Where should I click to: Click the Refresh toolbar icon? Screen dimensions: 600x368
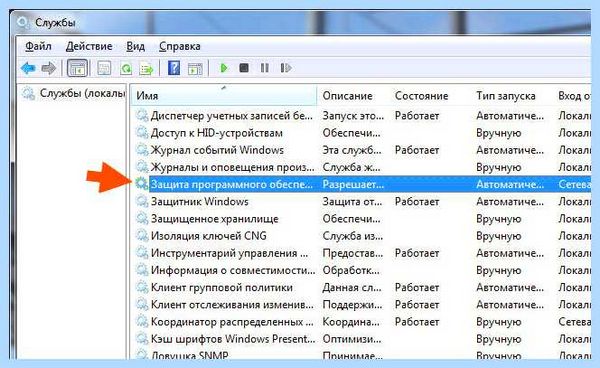pos(126,69)
